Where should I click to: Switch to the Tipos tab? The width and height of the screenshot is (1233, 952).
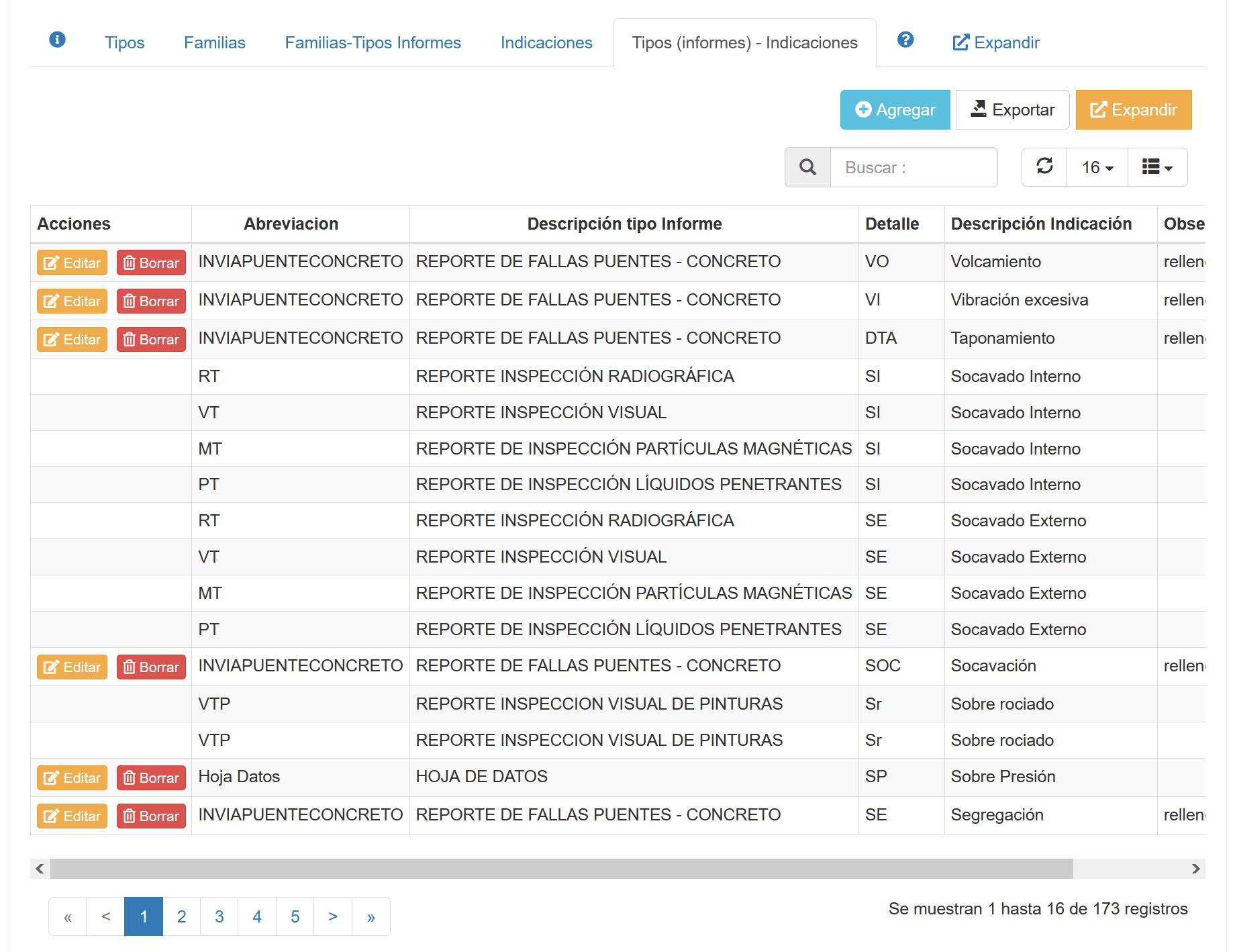click(125, 43)
